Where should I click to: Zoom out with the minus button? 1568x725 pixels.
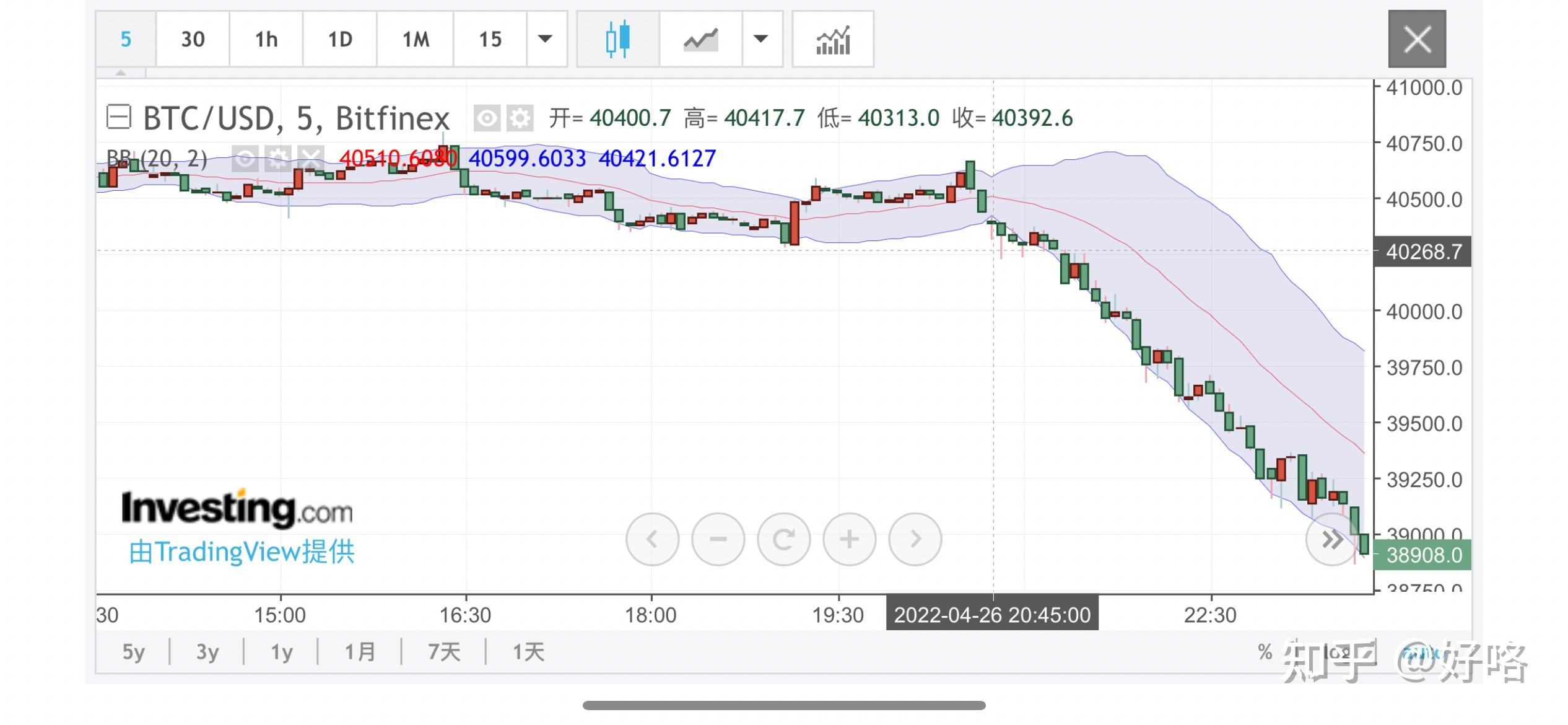[718, 539]
